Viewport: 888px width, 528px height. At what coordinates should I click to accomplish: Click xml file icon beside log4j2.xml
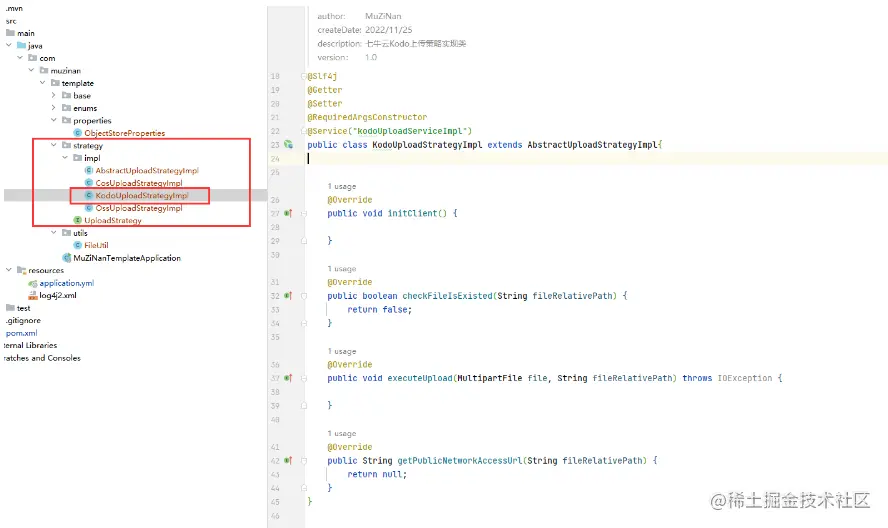point(33,295)
